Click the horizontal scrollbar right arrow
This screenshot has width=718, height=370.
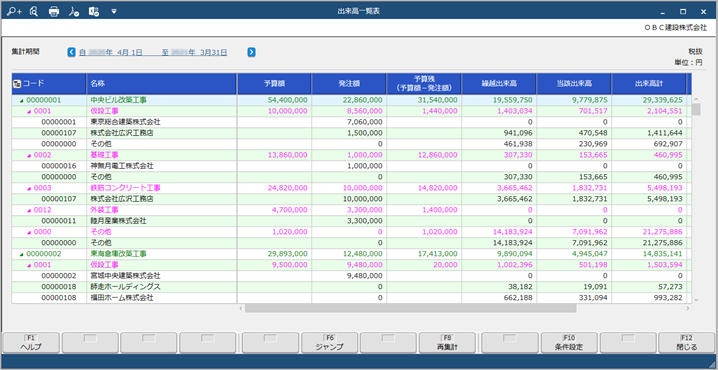tap(688, 309)
